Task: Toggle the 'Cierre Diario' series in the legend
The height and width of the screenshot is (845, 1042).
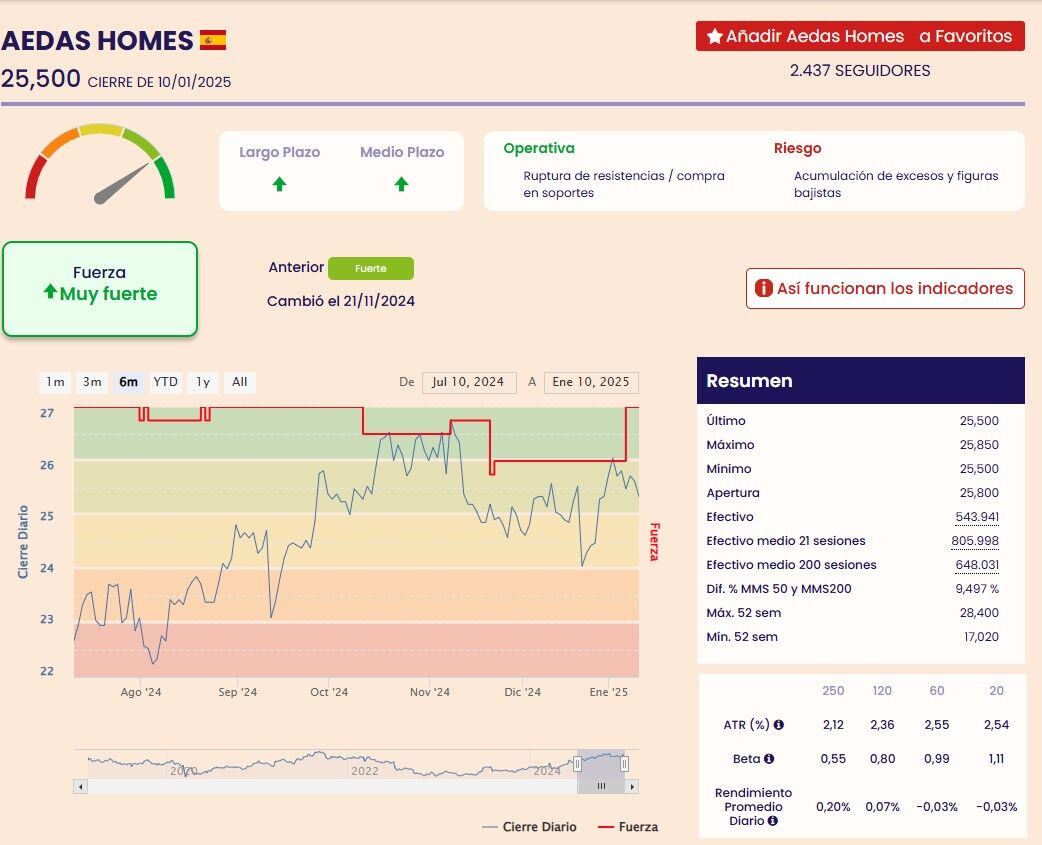Action: [x=530, y=827]
